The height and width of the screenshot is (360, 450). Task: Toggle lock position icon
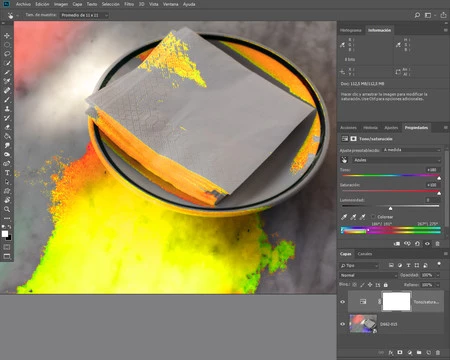coord(370,285)
